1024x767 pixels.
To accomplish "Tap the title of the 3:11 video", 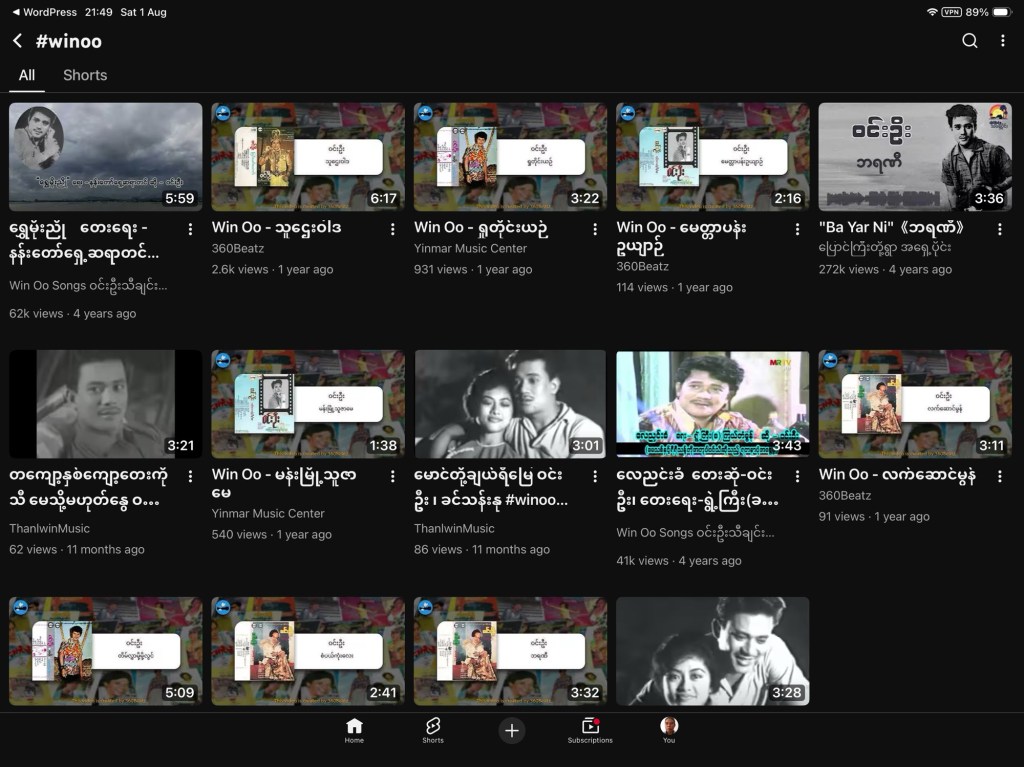I will pos(897,475).
